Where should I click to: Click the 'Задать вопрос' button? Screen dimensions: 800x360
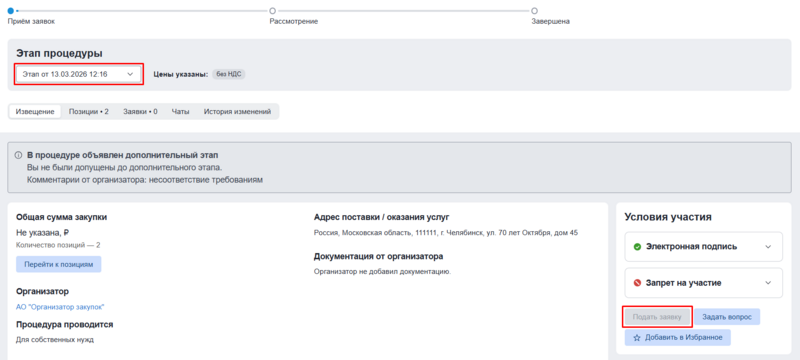[727, 317]
